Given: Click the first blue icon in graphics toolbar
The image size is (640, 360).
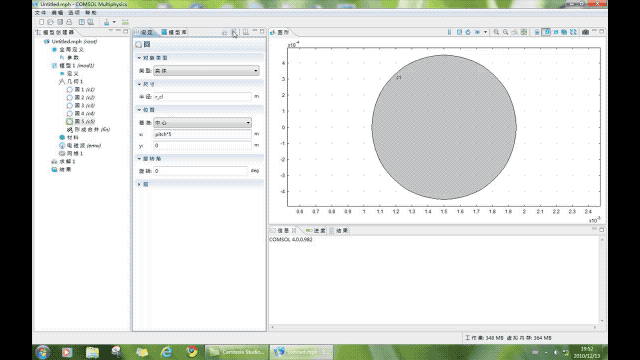Looking at the screenshot, I should 449,32.
